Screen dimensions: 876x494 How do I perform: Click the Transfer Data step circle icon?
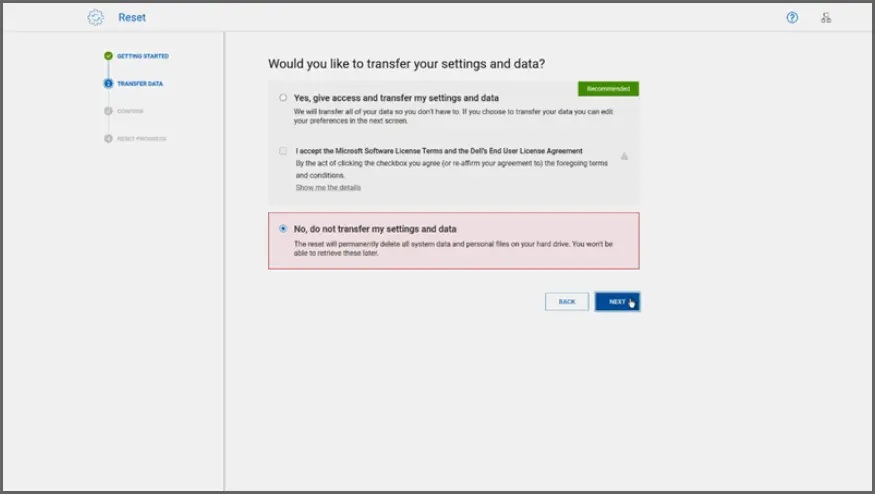point(108,84)
